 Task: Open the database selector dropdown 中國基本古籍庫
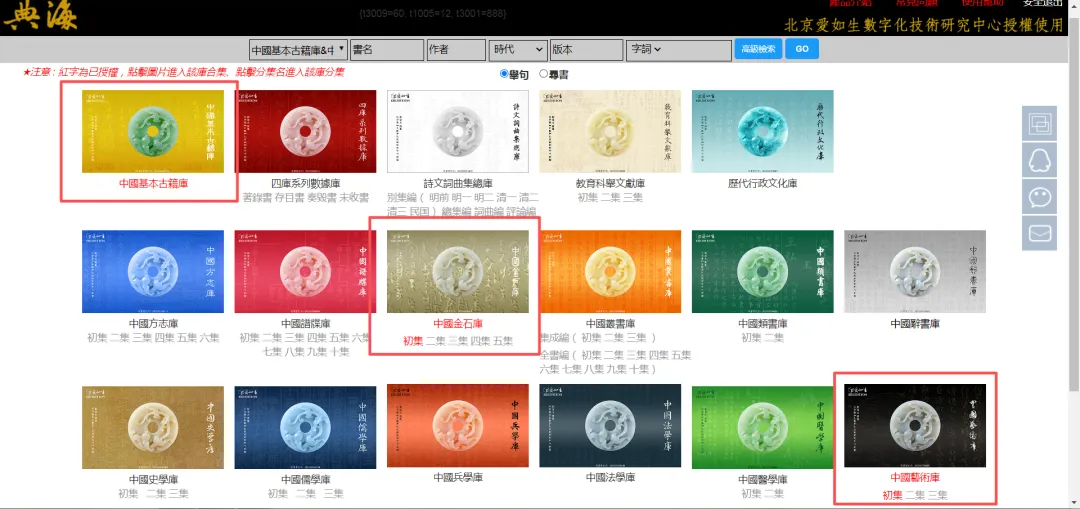click(298, 50)
